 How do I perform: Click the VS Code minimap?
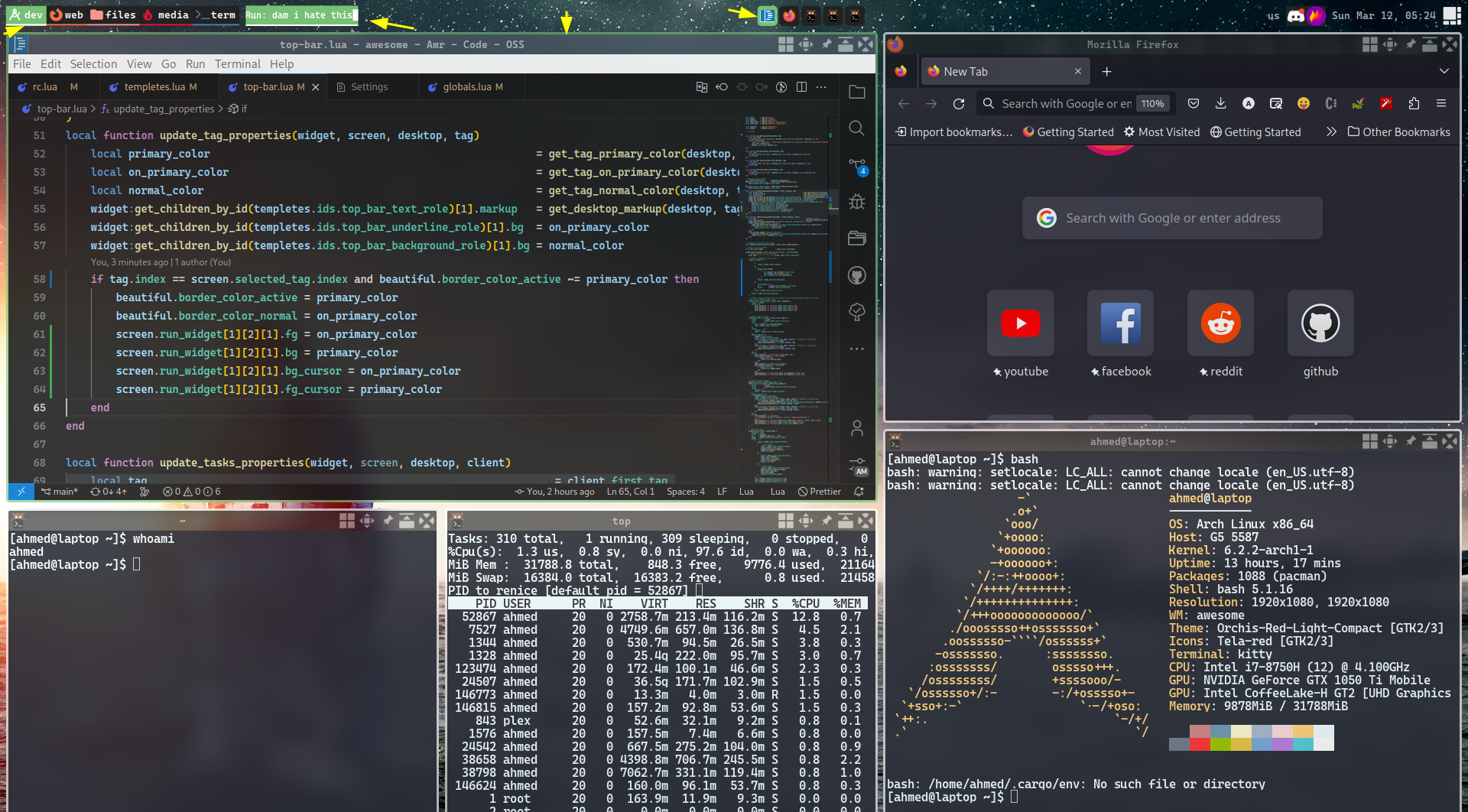(786, 298)
